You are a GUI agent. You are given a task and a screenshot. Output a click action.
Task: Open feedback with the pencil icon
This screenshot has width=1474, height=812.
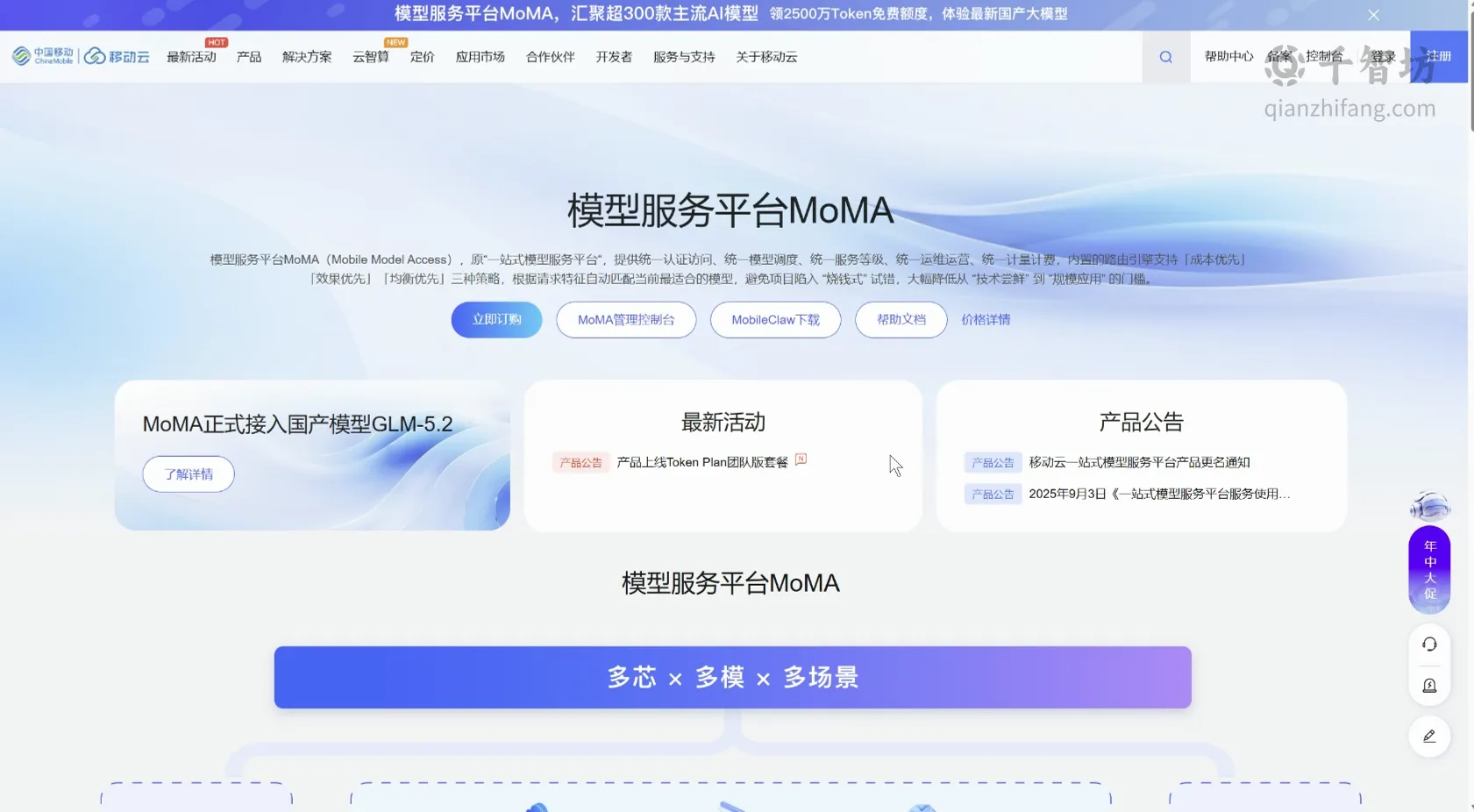pos(1429,737)
